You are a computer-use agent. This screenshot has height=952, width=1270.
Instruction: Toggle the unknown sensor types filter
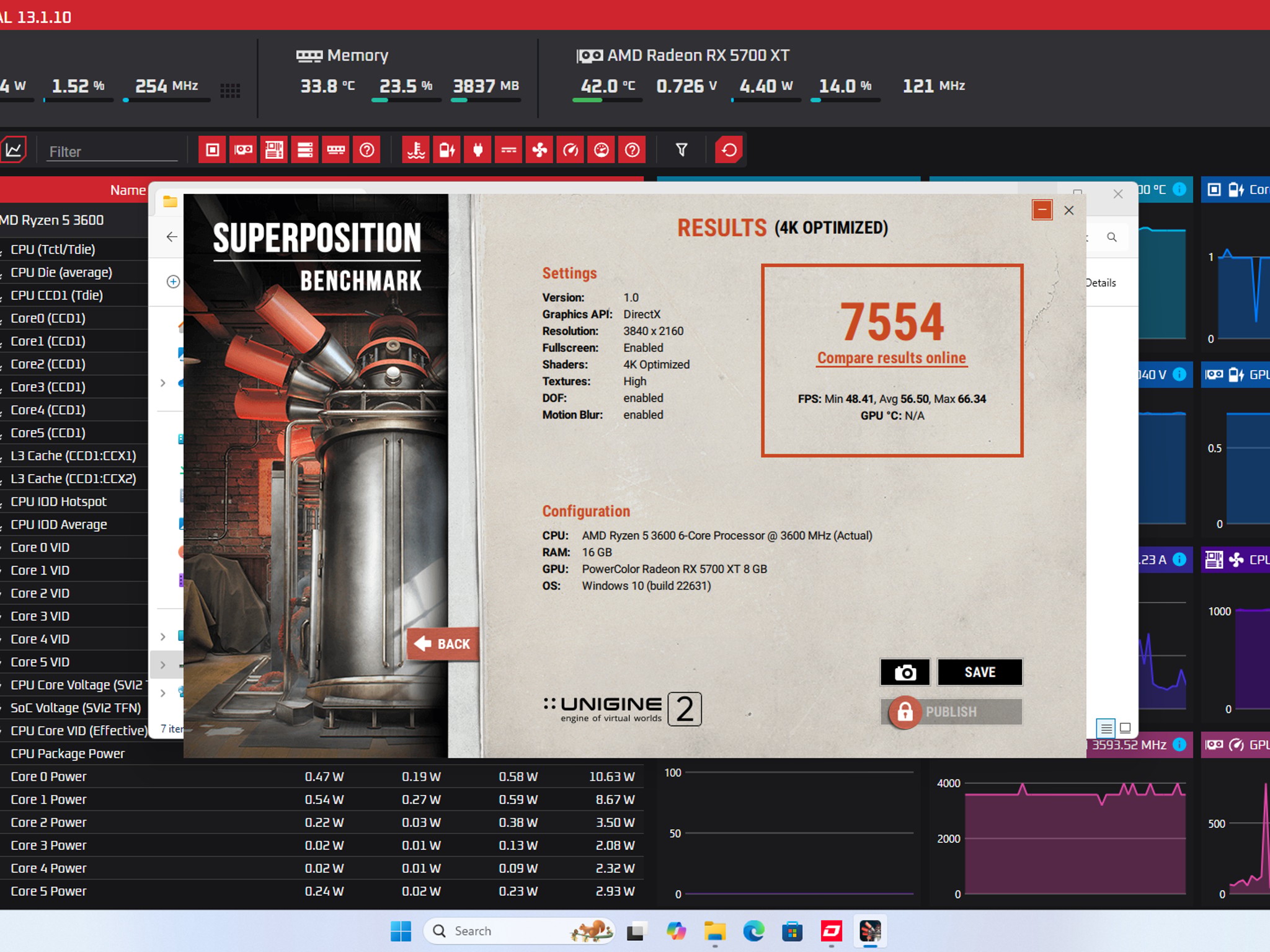click(633, 150)
